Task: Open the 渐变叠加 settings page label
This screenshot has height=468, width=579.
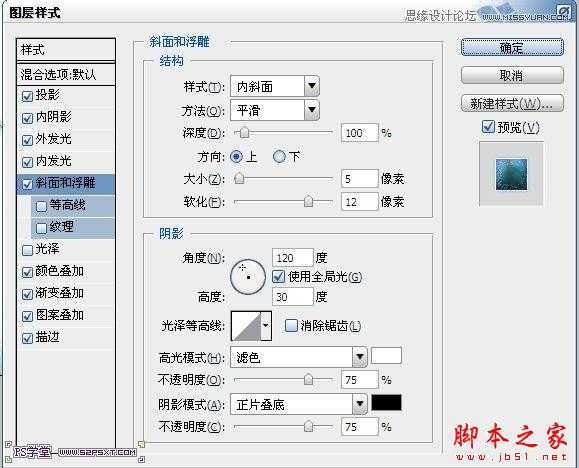Action: (59, 293)
